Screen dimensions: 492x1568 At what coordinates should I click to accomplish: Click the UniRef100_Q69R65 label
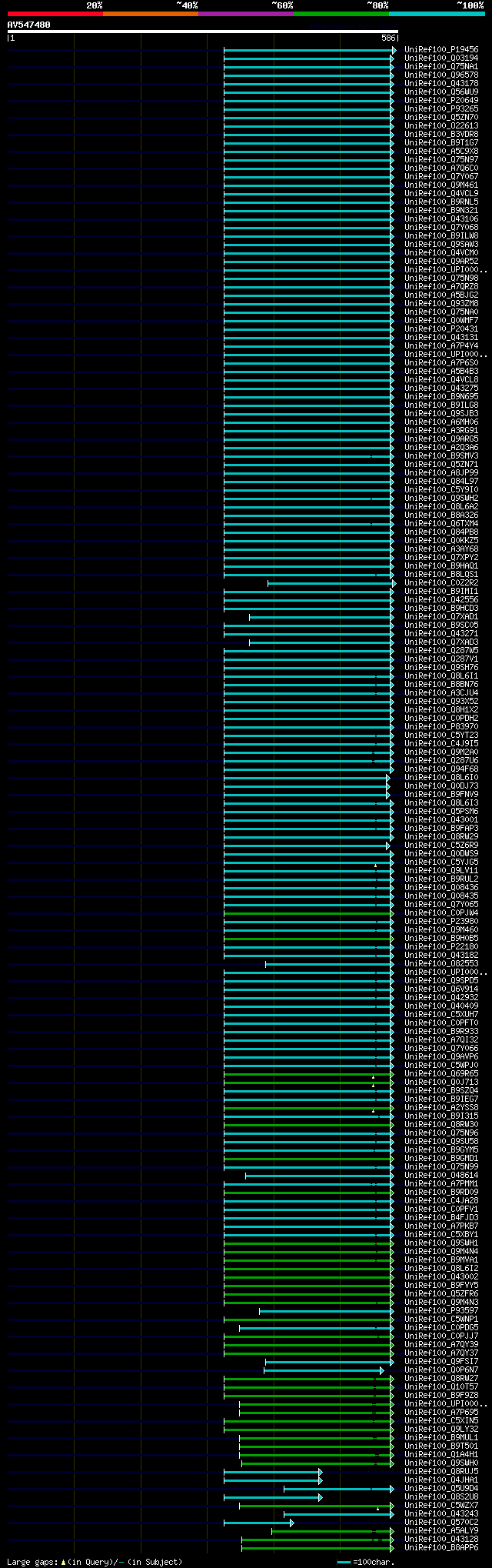(441, 1074)
